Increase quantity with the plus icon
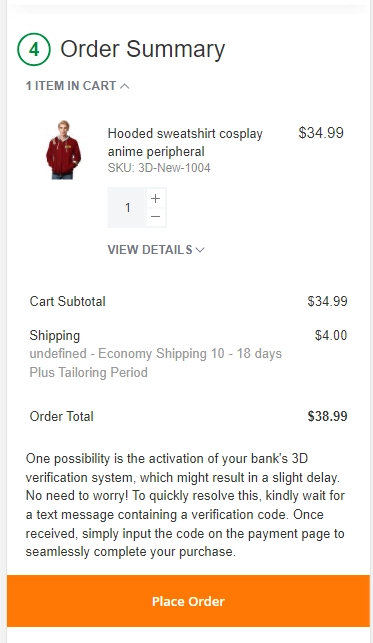The image size is (373, 643). coord(155,198)
